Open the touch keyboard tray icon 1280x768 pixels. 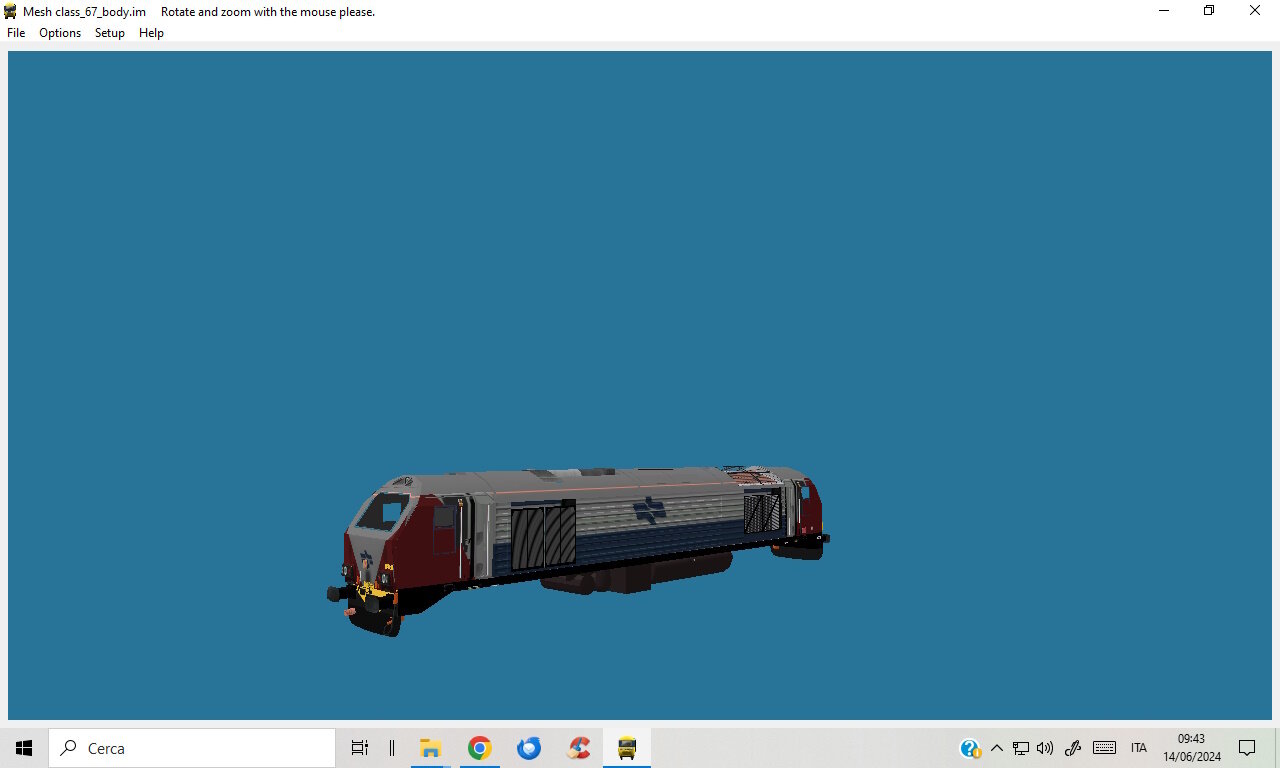pos(1105,748)
